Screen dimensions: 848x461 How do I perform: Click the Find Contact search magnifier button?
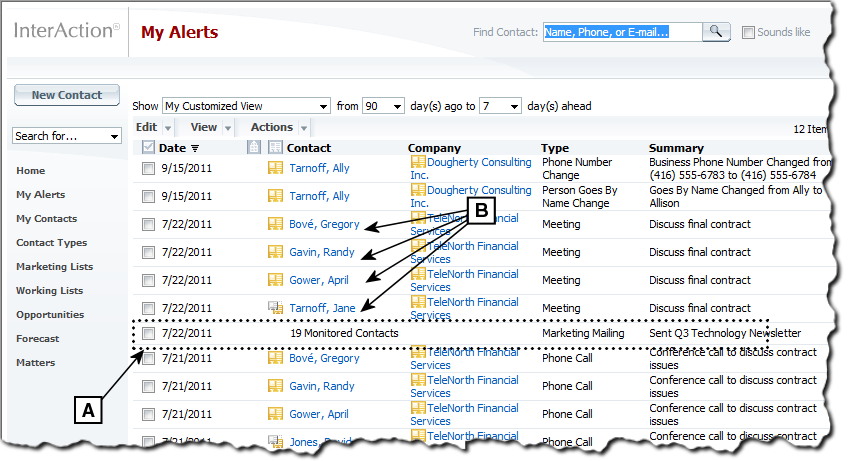point(716,32)
